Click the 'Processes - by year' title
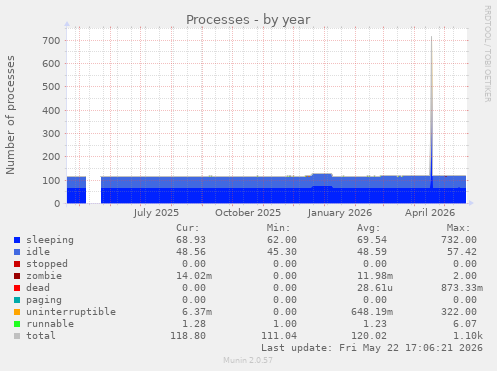Viewport: 497px width, 371px height. click(x=248, y=20)
